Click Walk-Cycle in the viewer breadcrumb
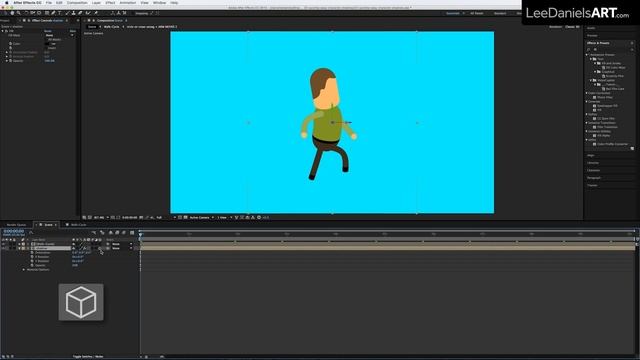Viewport: 640px width, 360px height. click(x=111, y=27)
